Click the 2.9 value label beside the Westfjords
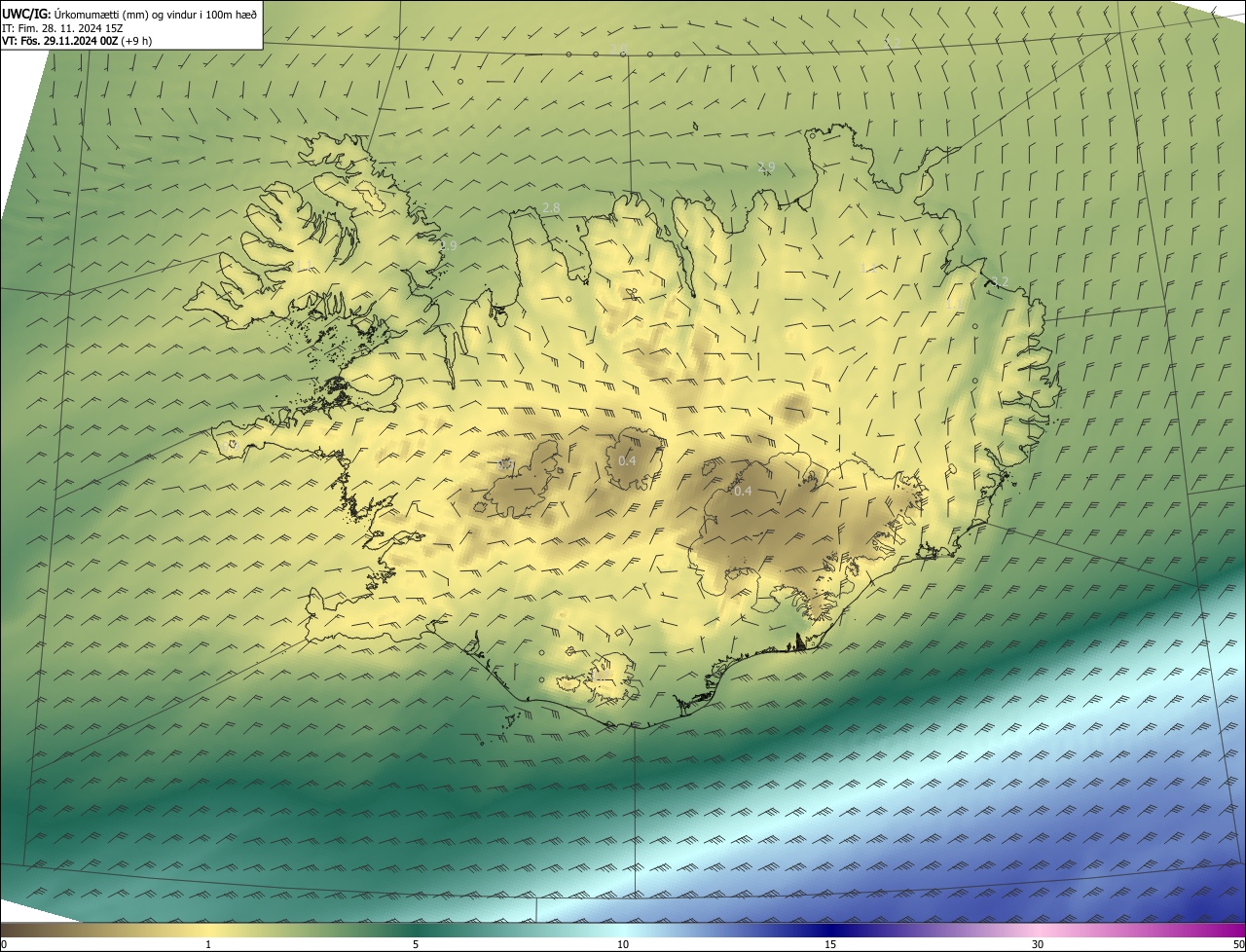1246x952 pixels. (x=448, y=246)
